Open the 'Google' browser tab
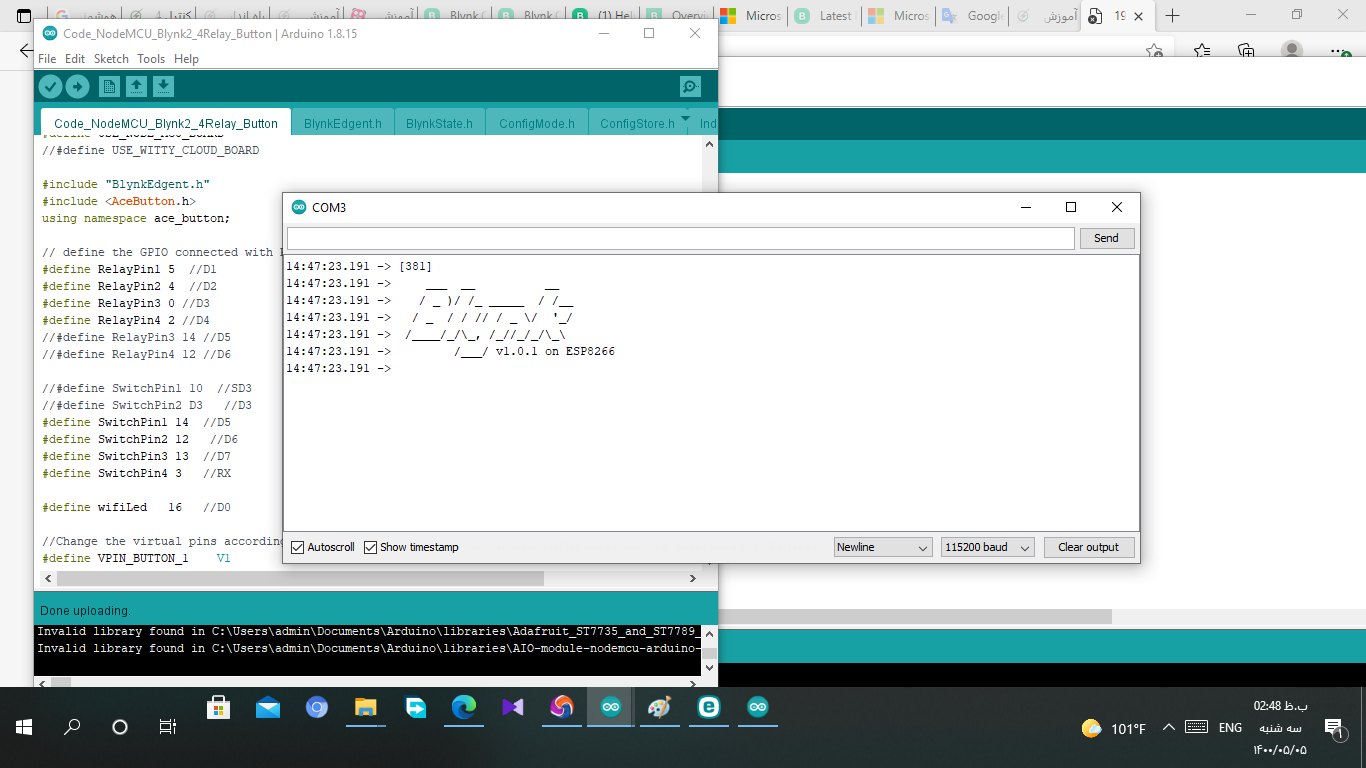The image size is (1366, 768). tap(971, 16)
